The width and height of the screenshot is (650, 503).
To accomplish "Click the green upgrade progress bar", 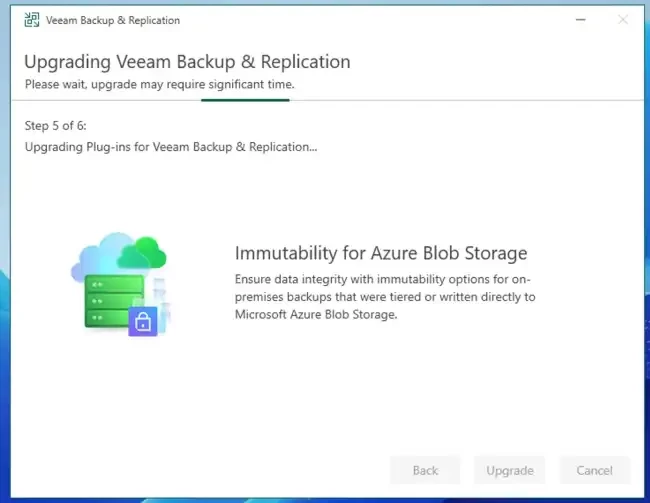I will tap(245, 100).
